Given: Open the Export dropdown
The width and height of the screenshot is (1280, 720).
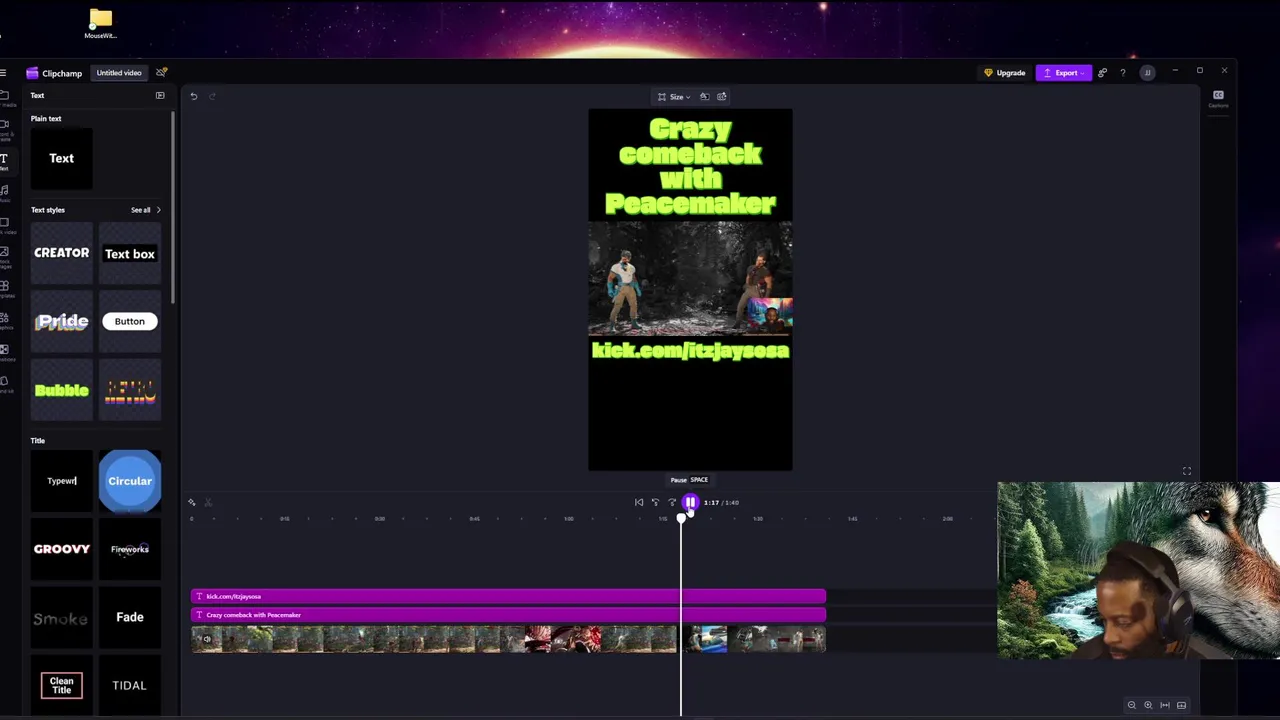Looking at the screenshot, I should pyautogui.click(x=1064, y=73).
